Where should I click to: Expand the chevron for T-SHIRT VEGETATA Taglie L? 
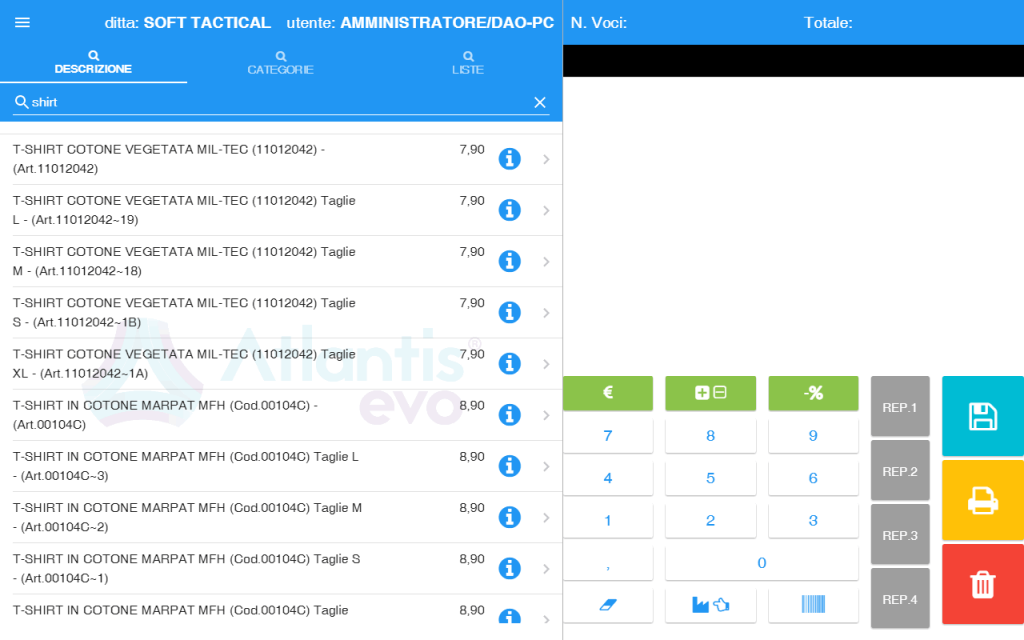[x=546, y=210]
